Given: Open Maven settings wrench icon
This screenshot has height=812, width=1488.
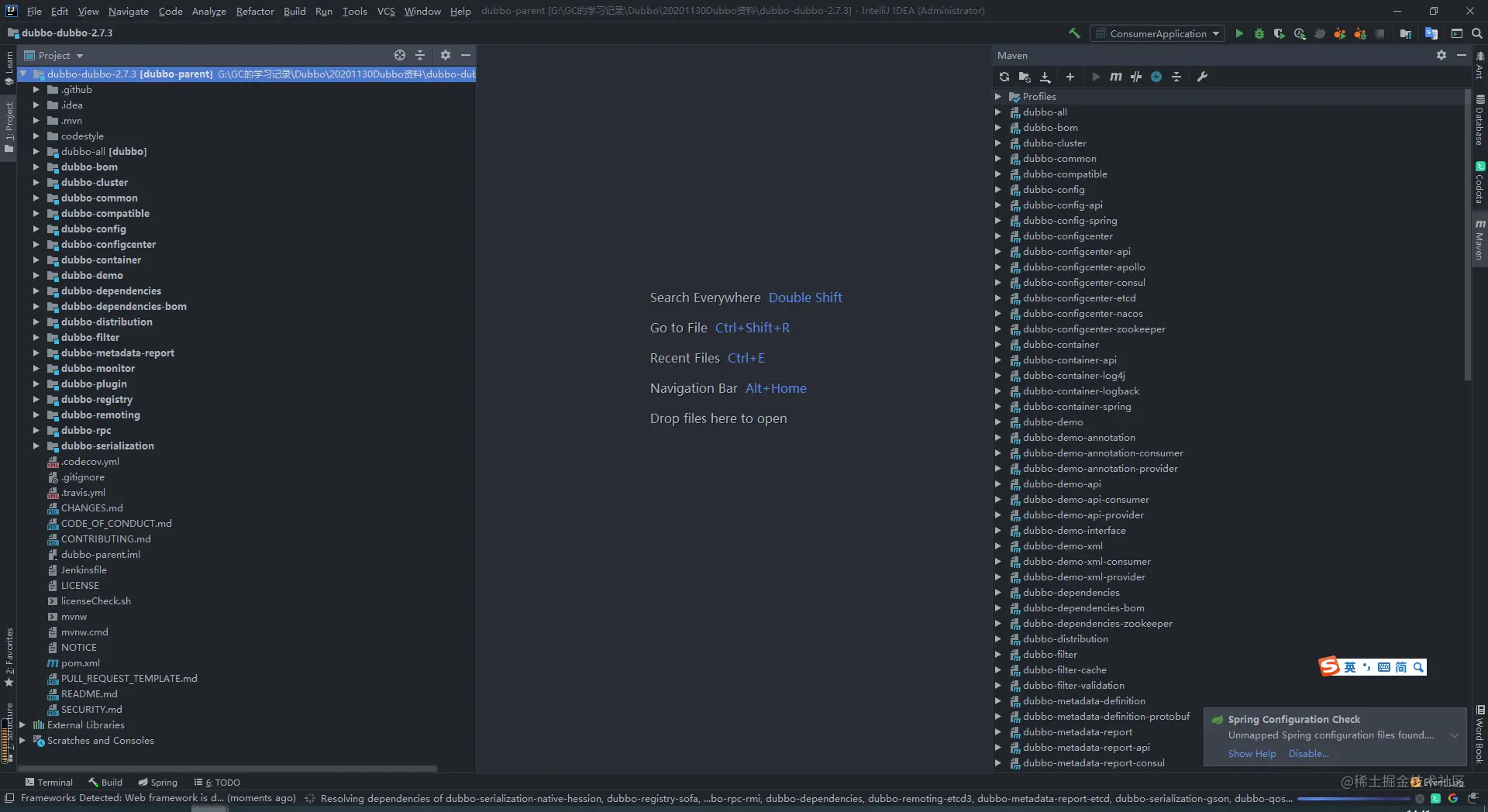Looking at the screenshot, I should pyautogui.click(x=1202, y=77).
